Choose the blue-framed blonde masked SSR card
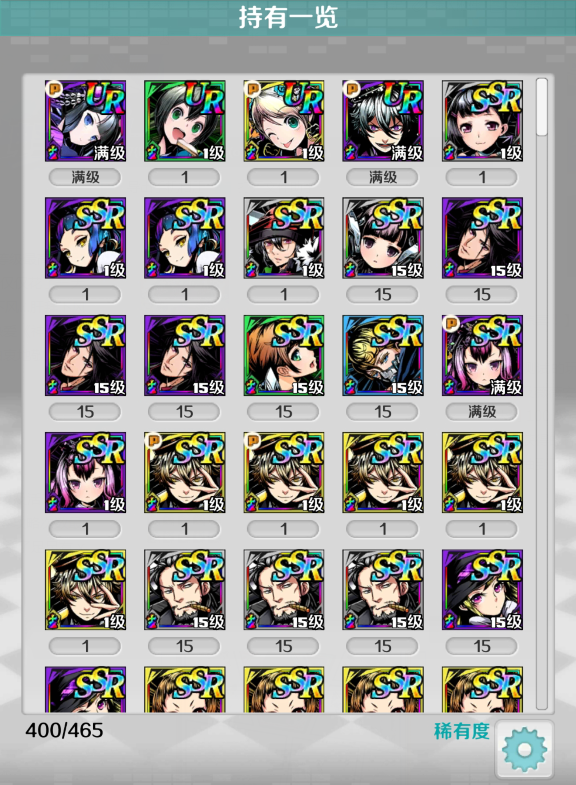 tap(383, 355)
